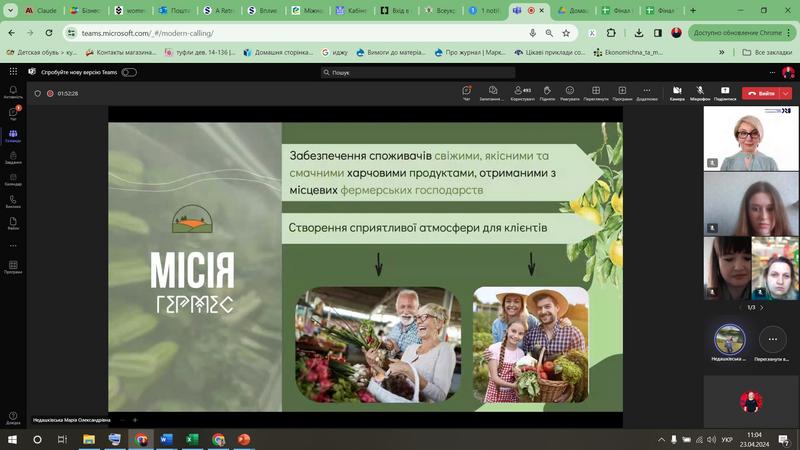The image size is (800, 450).
Task: Go to next page of participant videos
Action: [762, 308]
